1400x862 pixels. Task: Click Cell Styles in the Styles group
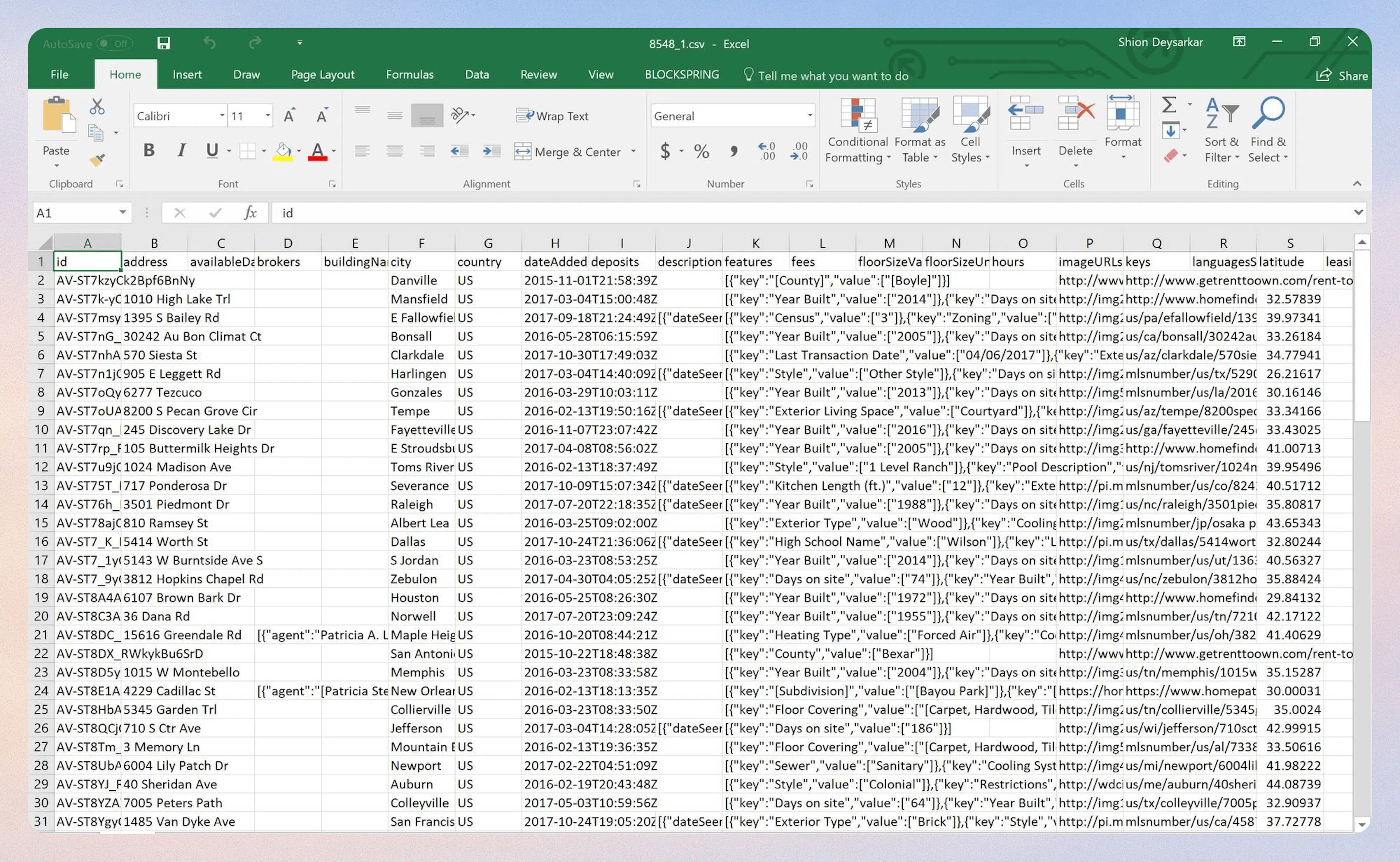(970, 131)
